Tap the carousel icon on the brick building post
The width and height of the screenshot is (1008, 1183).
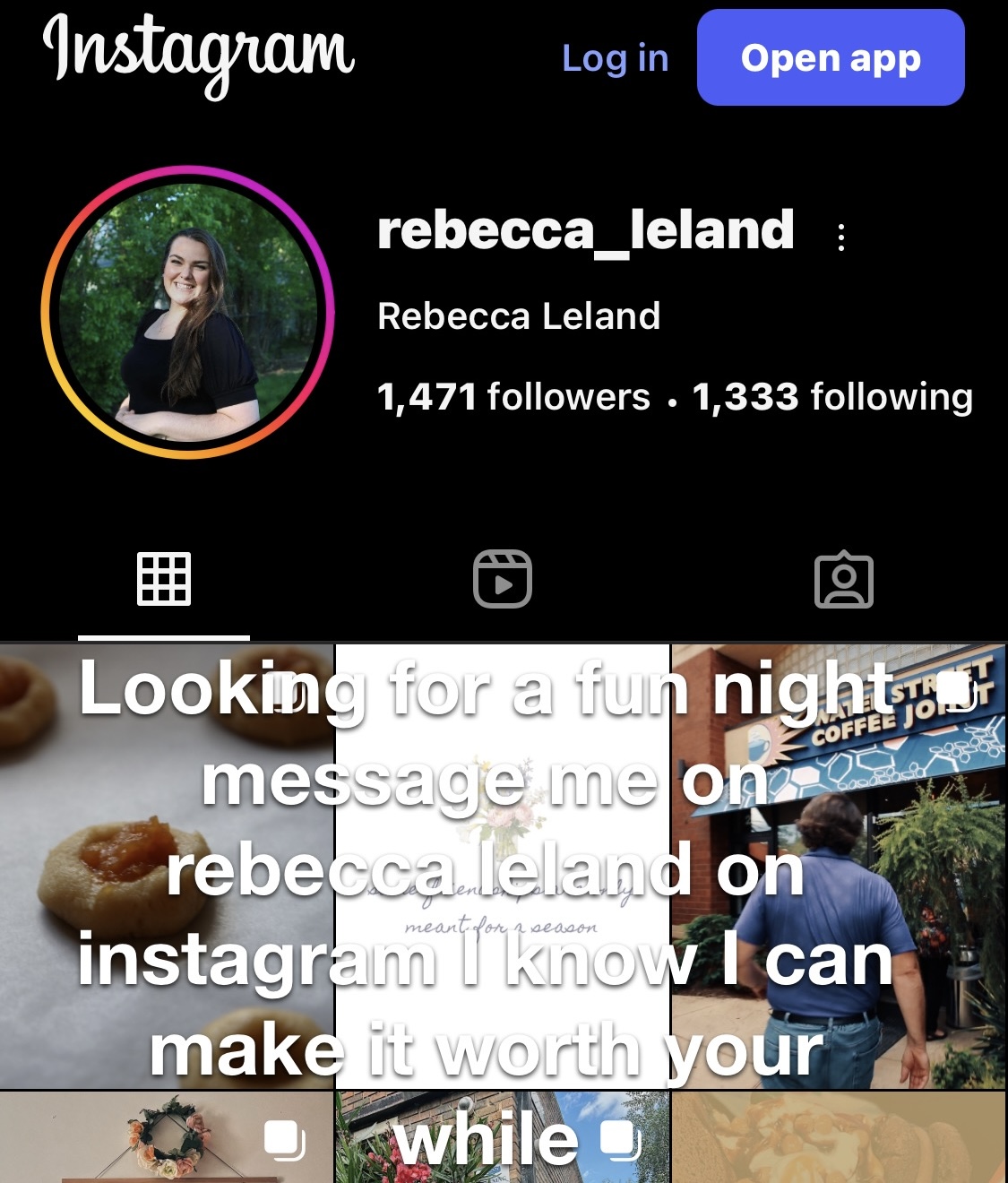pos(620,1140)
